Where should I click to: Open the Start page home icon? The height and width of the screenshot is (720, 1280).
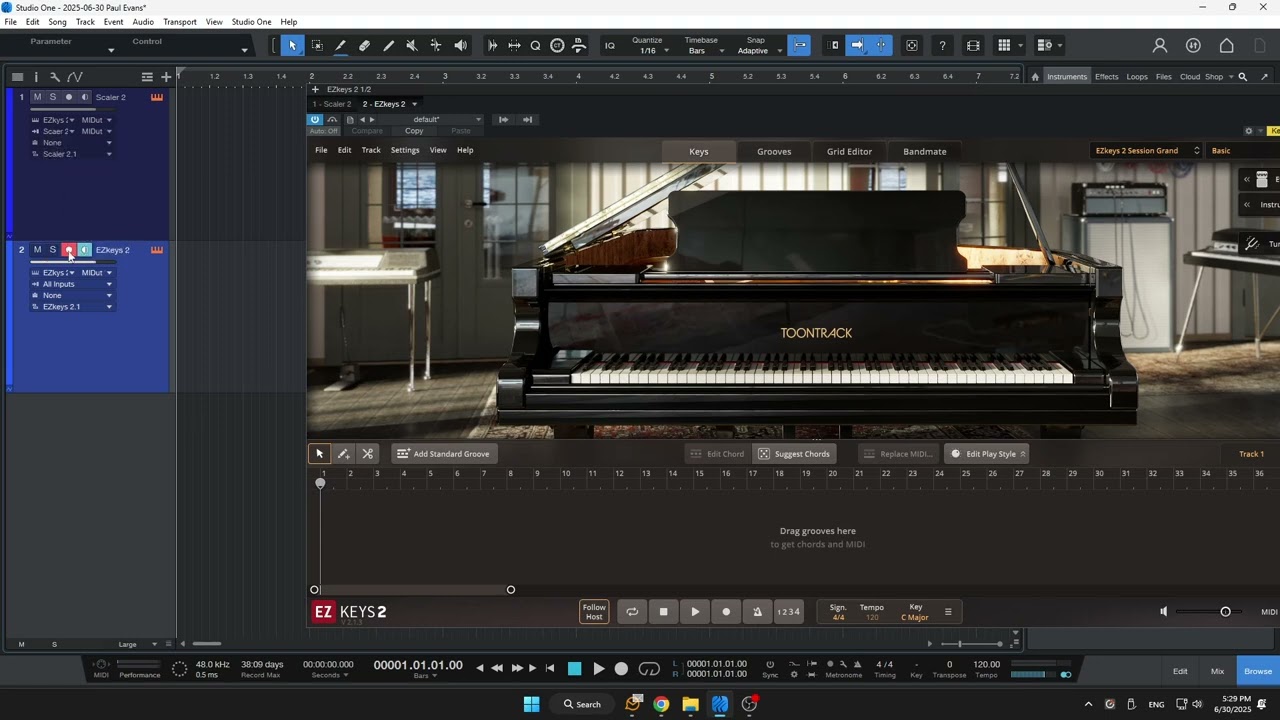tap(1226, 45)
